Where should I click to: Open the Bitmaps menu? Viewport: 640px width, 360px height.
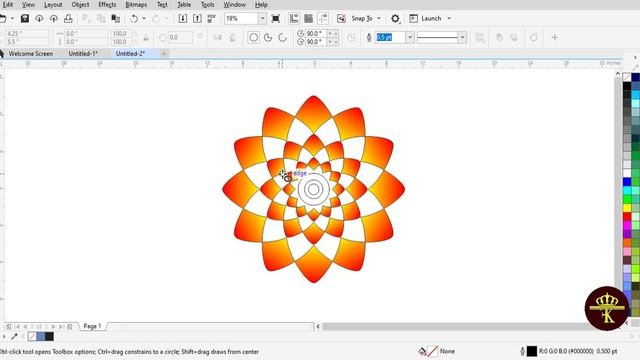136,5
